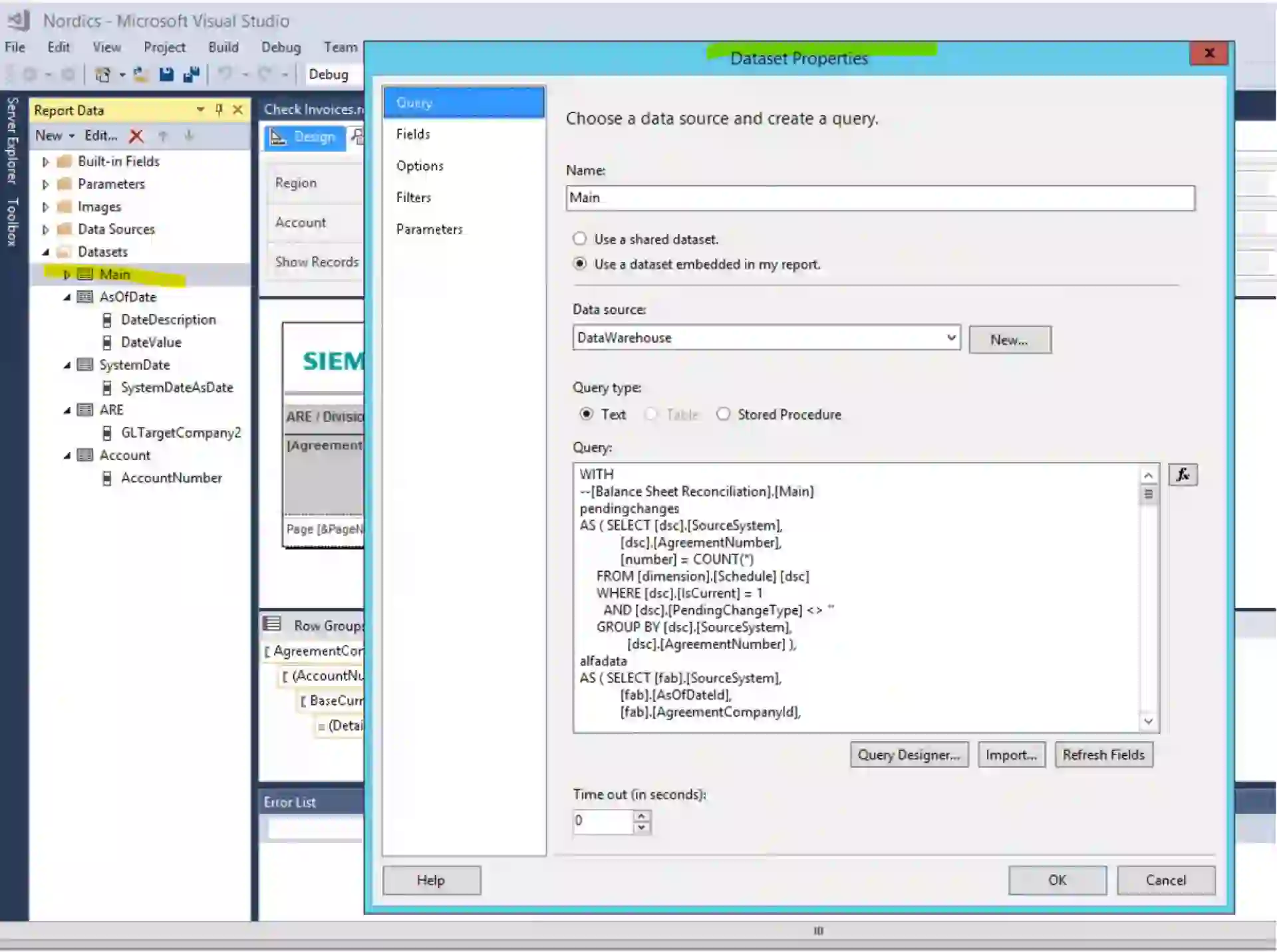
Task: Select the Stored Procedure query type
Action: (723, 414)
